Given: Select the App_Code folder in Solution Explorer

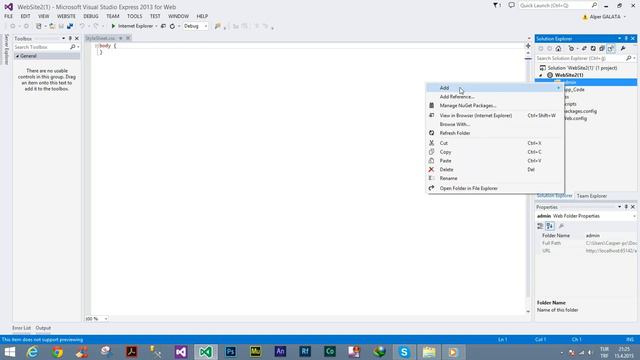Looking at the screenshot, I should click(574, 89).
